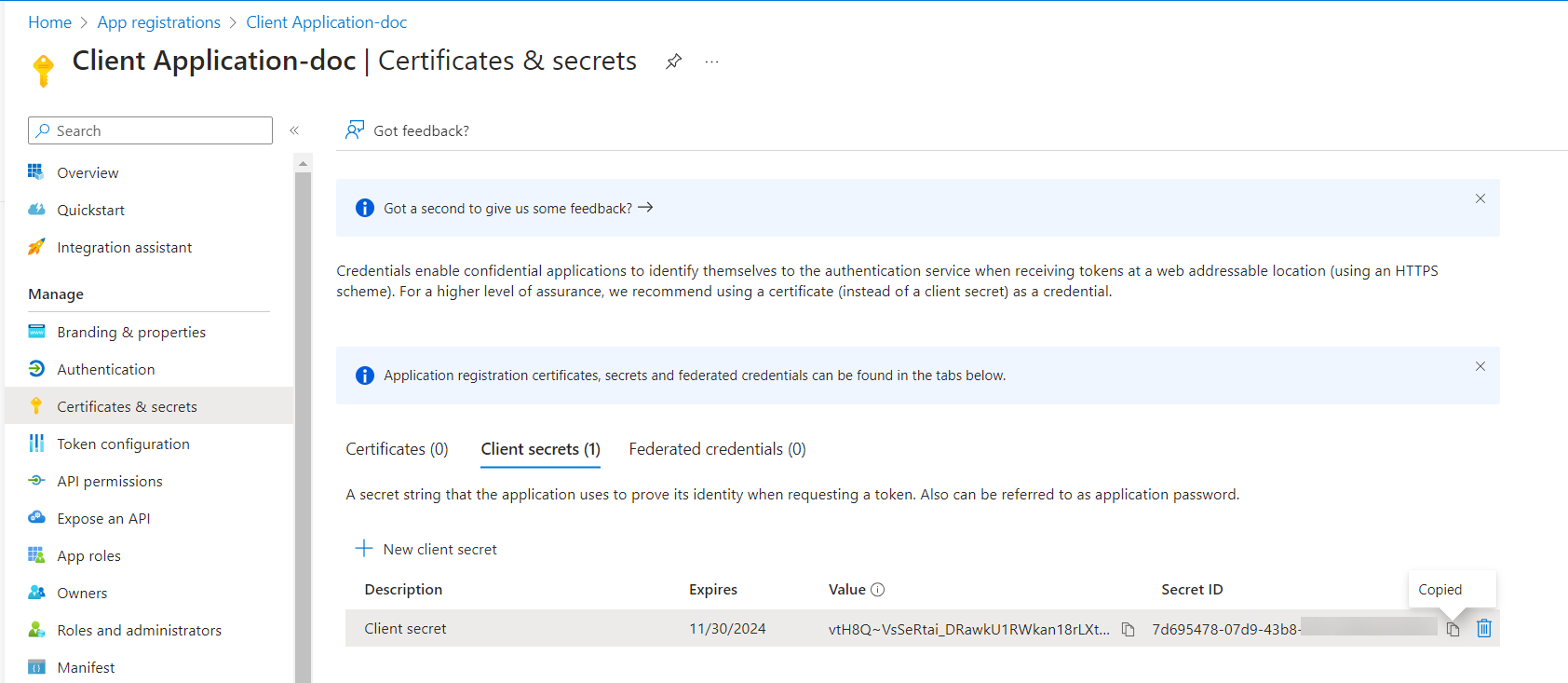
Task: Click the sidebar Search field
Action: (151, 130)
